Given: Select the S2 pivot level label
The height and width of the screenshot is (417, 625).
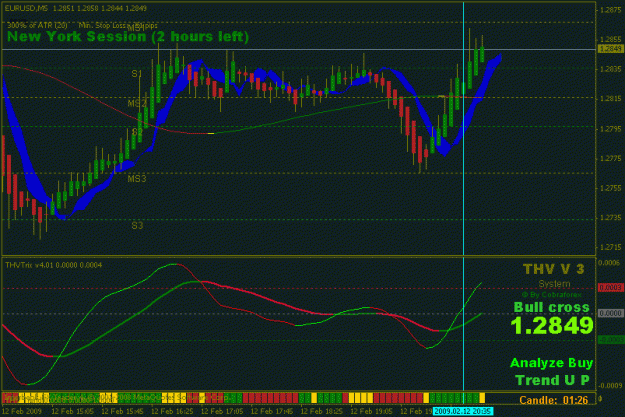Looking at the screenshot, I should (137, 132).
